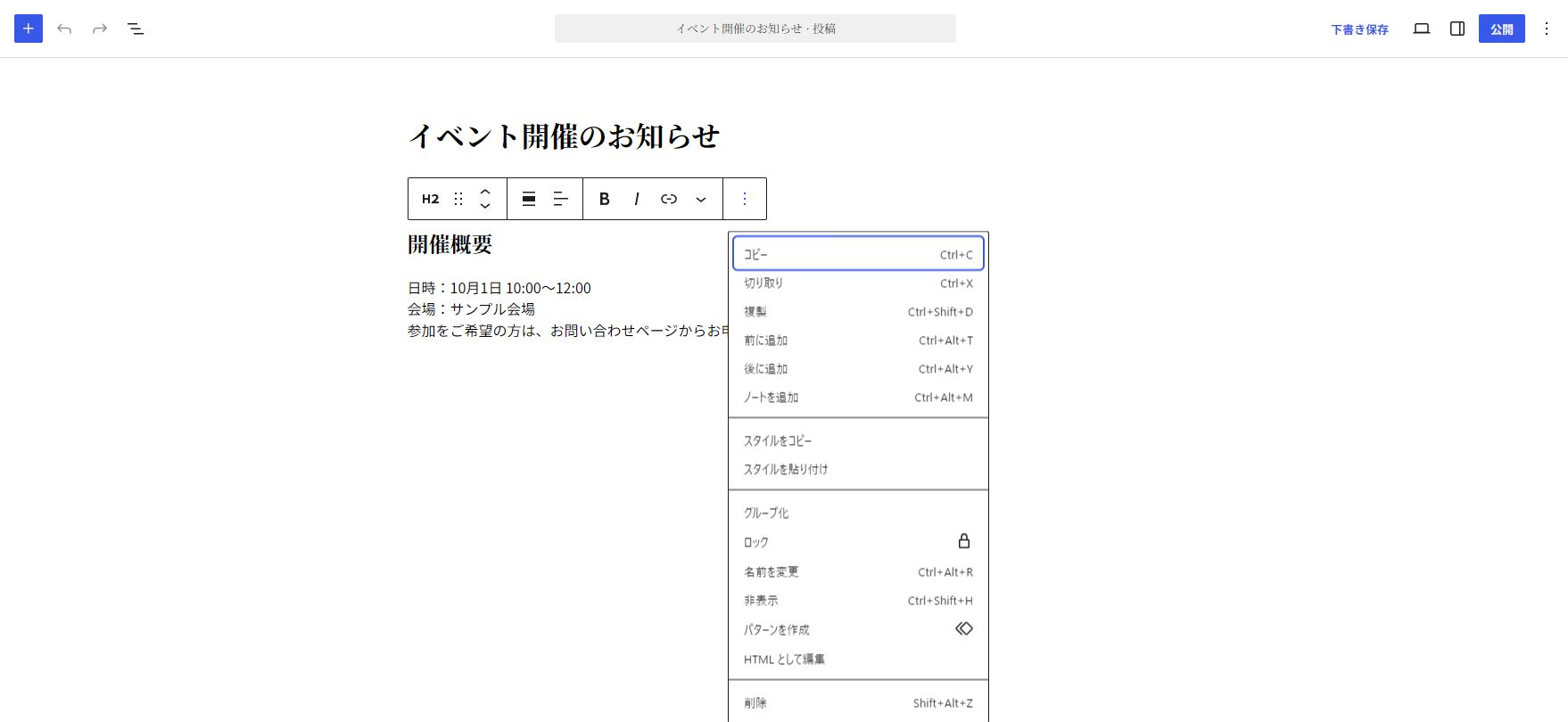The image size is (1568, 722).
Task: Click the line 日時：10月1日 10:00〜12:00
Action: pos(499,288)
